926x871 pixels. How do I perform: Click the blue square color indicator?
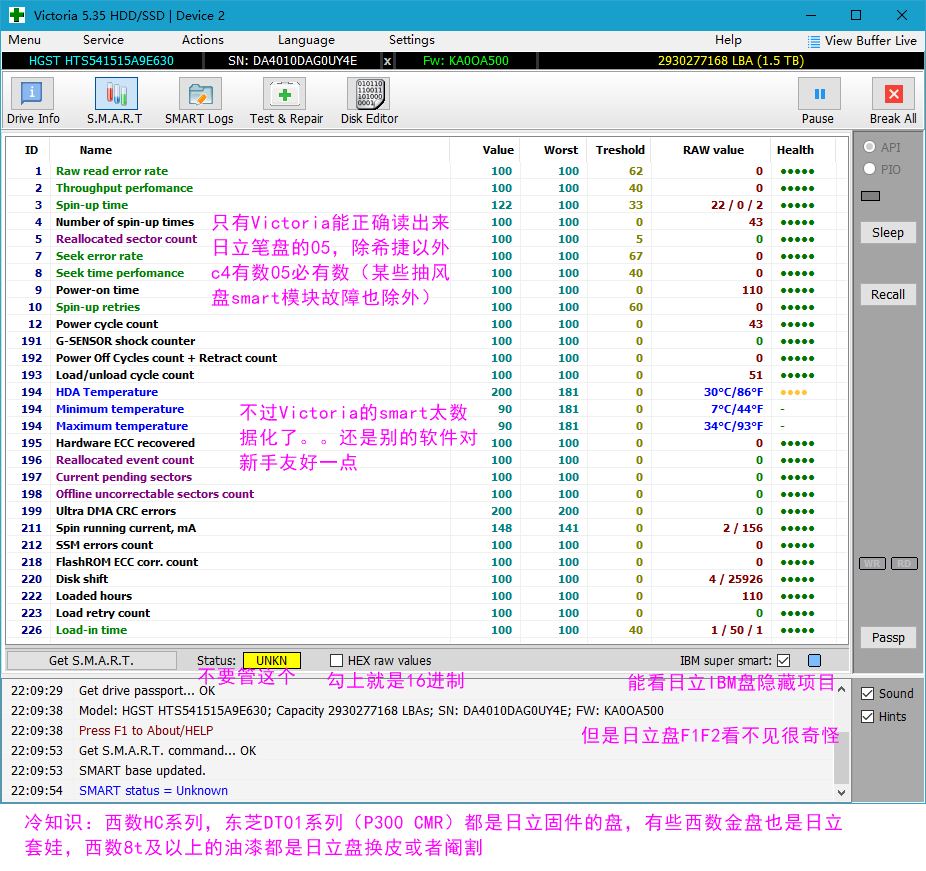tap(814, 660)
